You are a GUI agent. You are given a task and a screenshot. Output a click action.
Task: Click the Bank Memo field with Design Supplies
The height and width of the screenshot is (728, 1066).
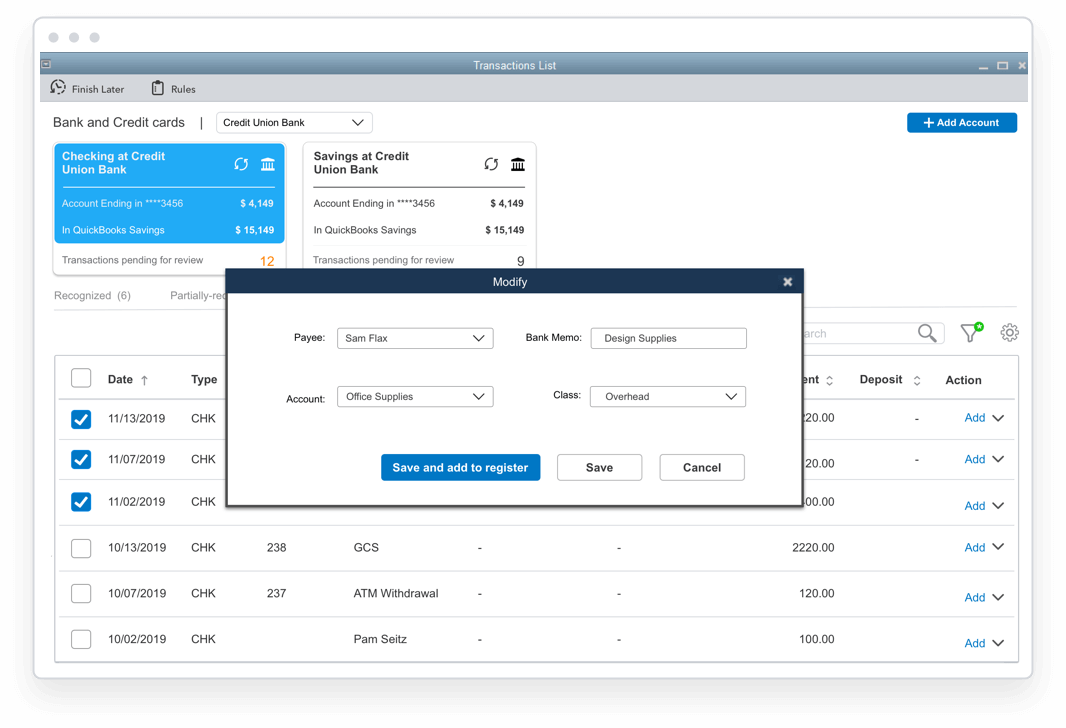point(668,338)
